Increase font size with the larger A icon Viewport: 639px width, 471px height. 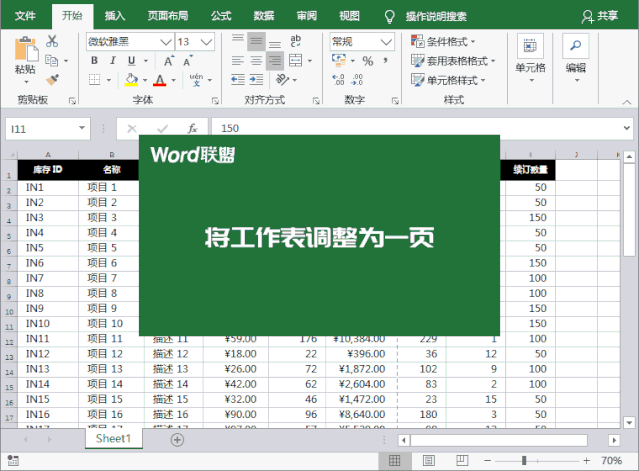pos(169,61)
